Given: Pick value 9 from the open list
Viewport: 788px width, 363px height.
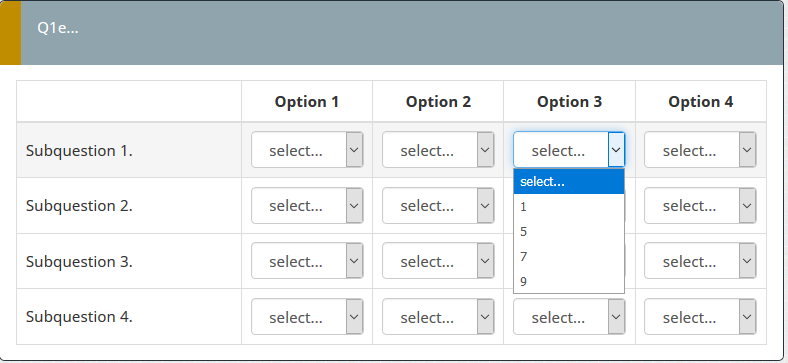Looking at the screenshot, I should (569, 282).
